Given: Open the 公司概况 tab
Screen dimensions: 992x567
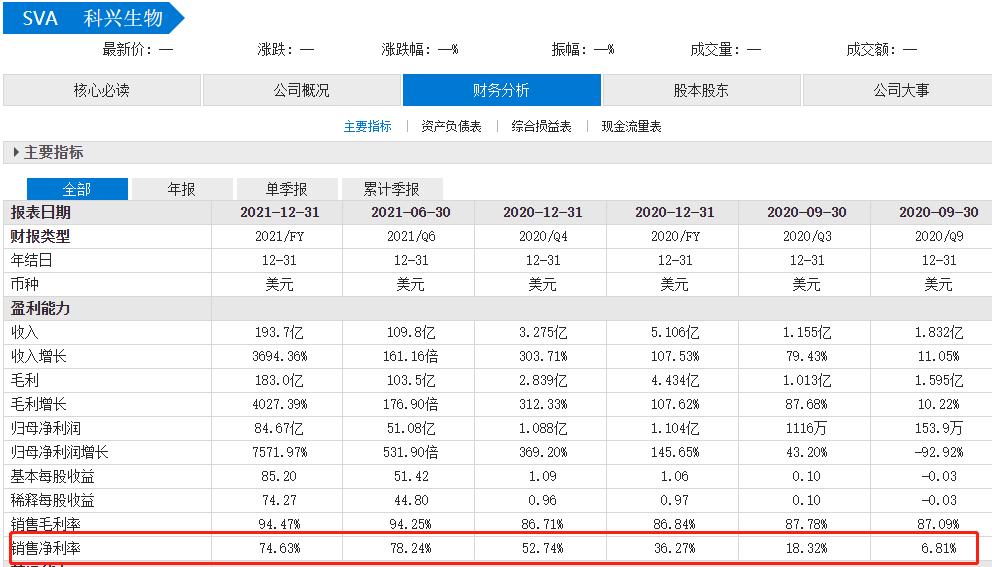Looking at the screenshot, I should (302, 90).
